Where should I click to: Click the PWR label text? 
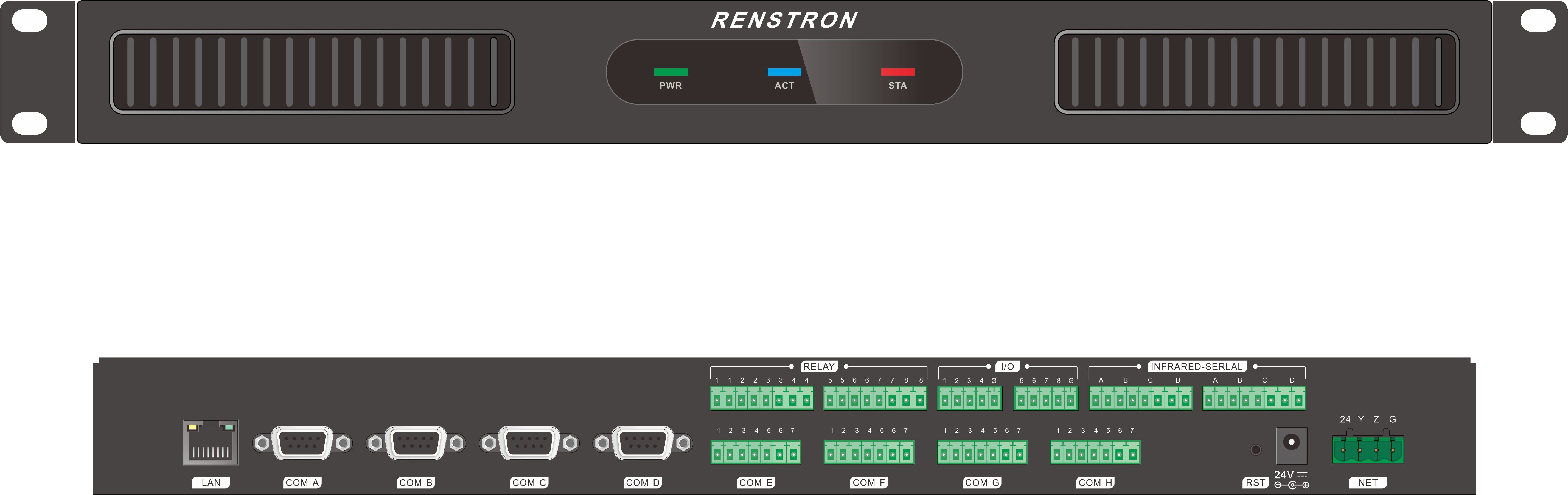click(x=671, y=86)
